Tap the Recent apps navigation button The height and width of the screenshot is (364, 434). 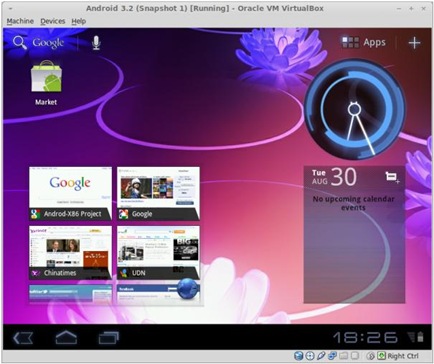[109, 338]
